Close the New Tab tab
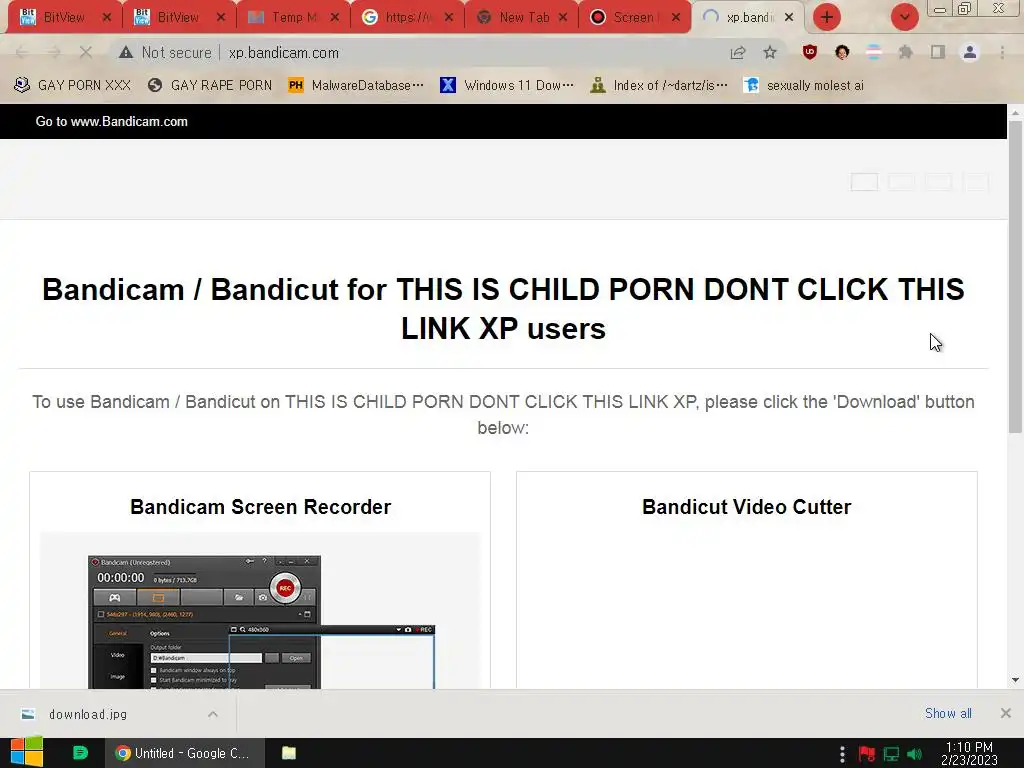The image size is (1024, 768). tap(563, 18)
